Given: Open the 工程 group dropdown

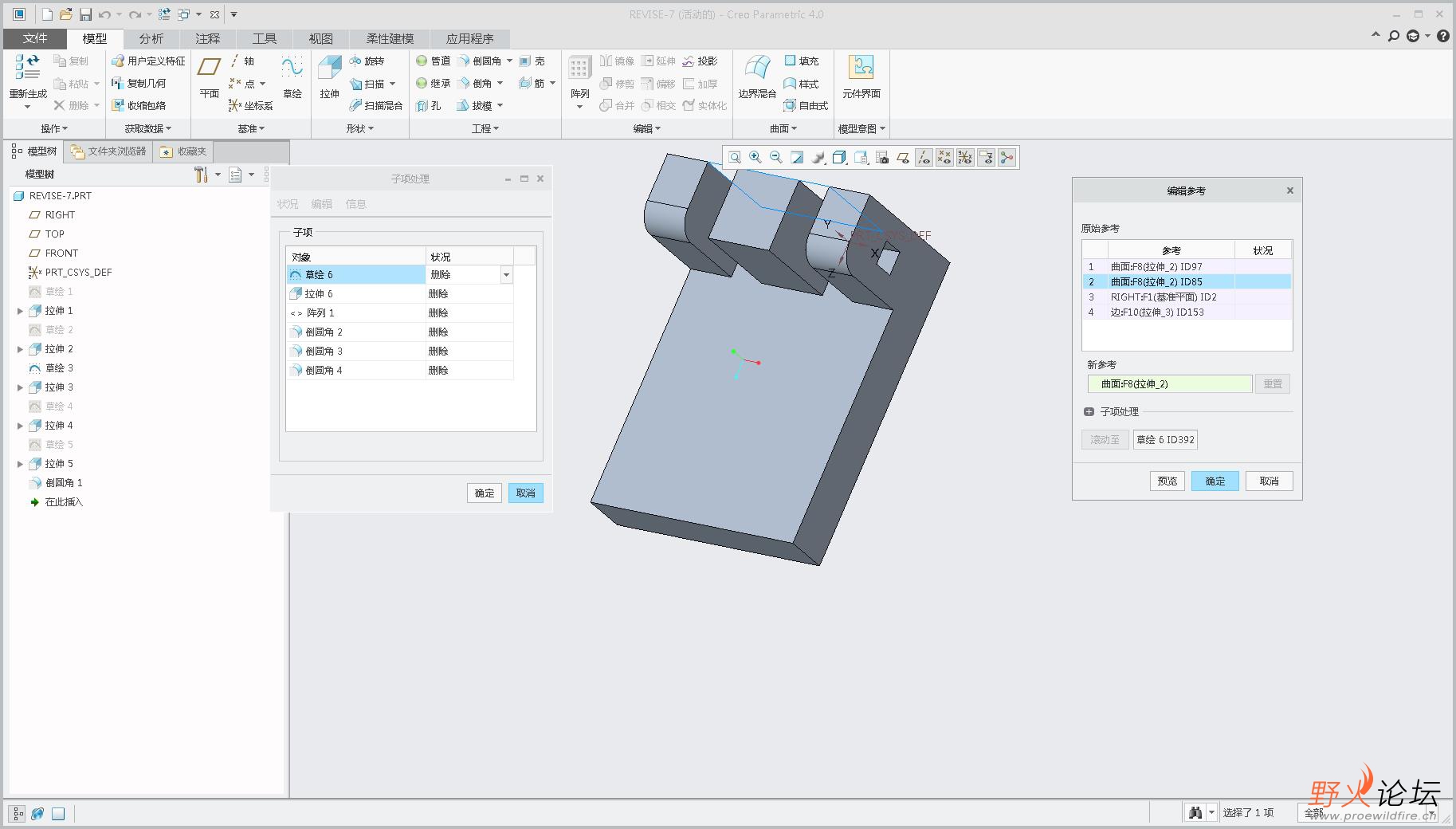Looking at the screenshot, I should tap(485, 128).
